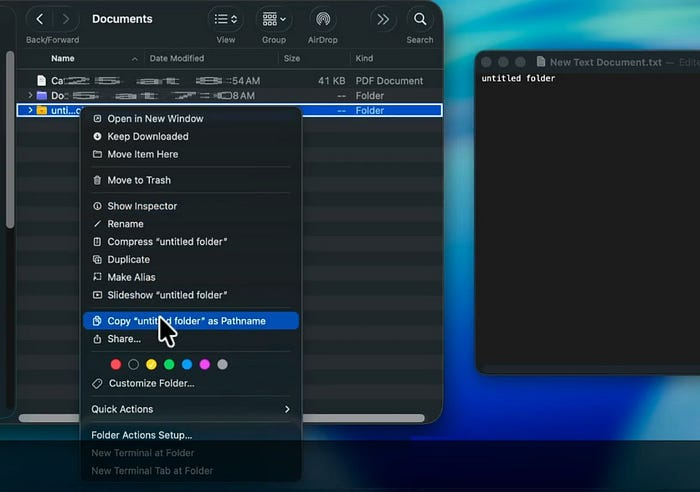Image resolution: width=700 pixels, height=492 pixels.
Task: Apply the green tag color
Action: click(x=169, y=364)
